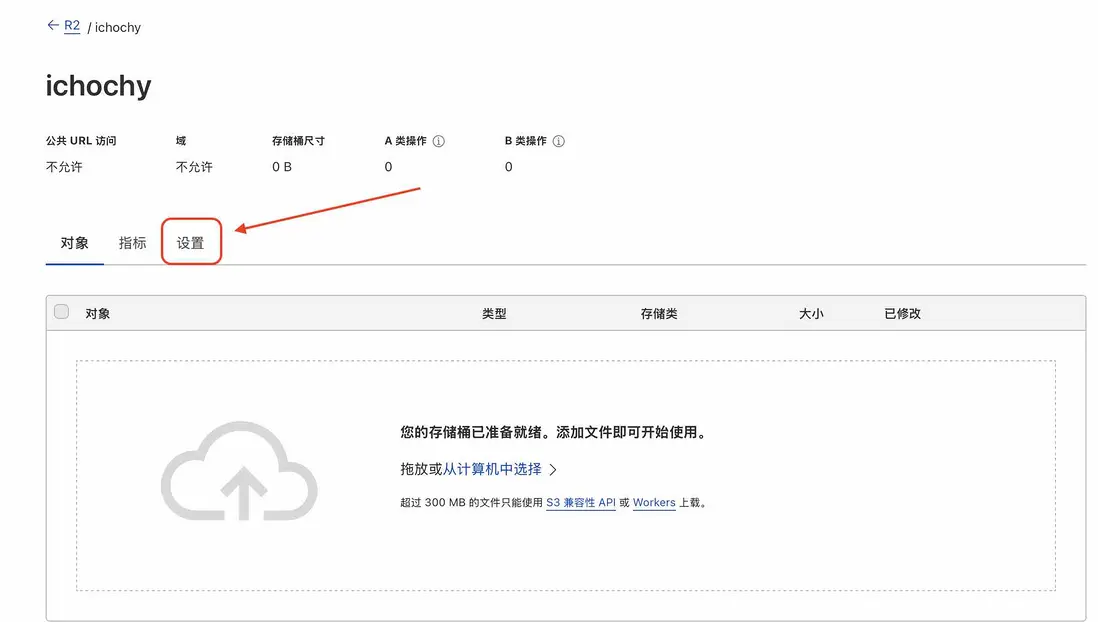This screenshot has width=1098, height=622.
Task: Open the 设置 (Settings) tab
Action: click(190, 241)
